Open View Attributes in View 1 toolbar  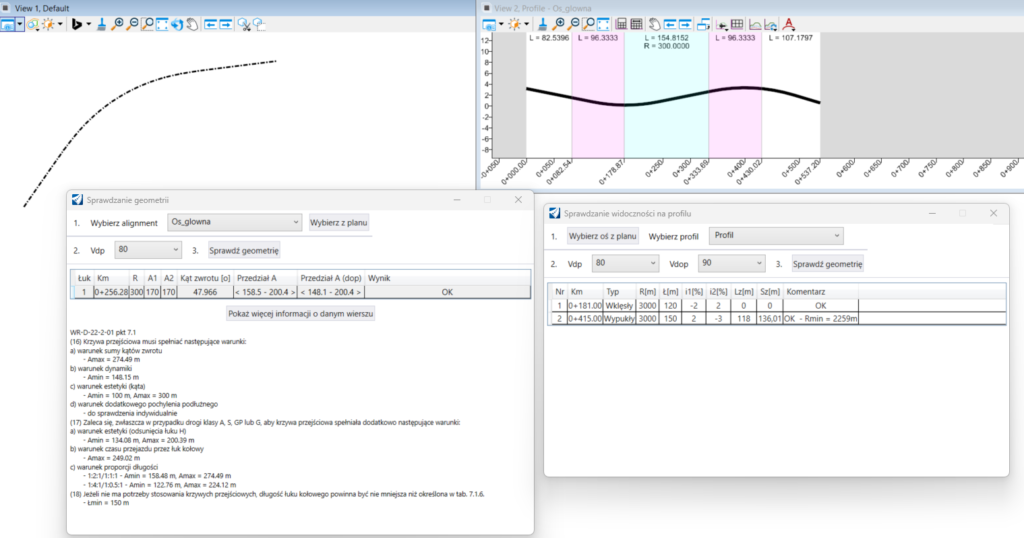tap(9, 23)
